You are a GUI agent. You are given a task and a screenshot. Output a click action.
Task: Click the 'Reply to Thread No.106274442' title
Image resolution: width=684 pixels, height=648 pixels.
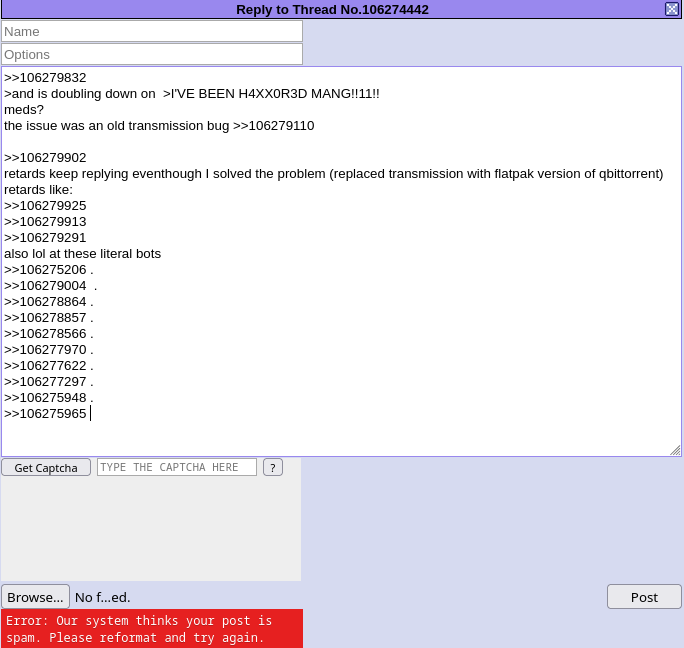click(332, 10)
